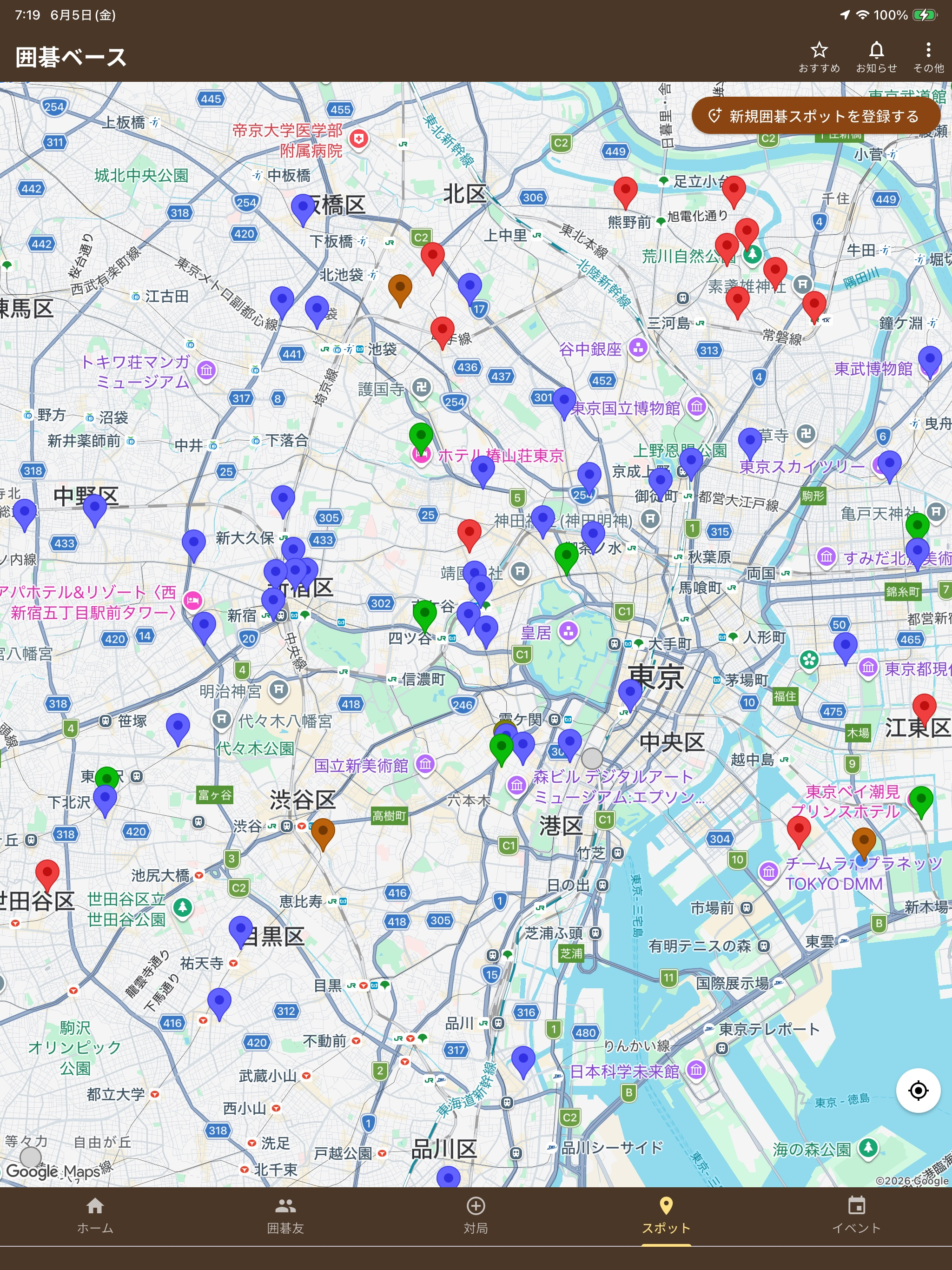The width and height of the screenshot is (952, 1270).
Task: Tap 新規囲碁スポットを登録する button
Action: [815, 116]
